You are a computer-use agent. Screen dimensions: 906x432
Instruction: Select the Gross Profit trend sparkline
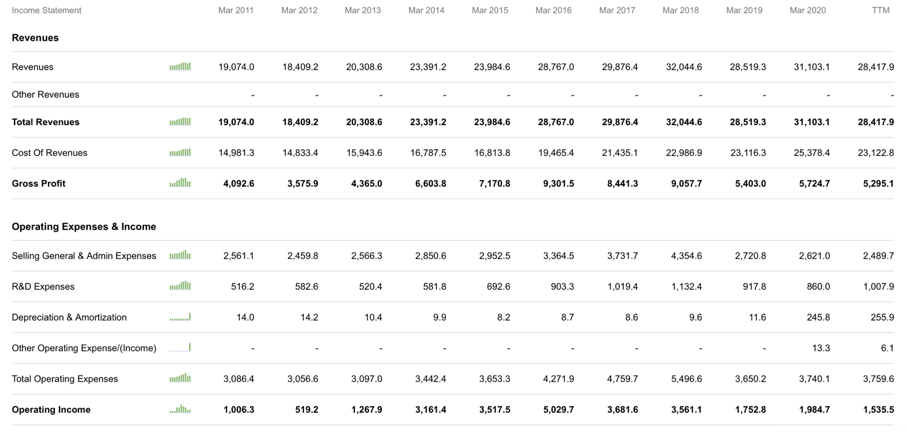tap(180, 183)
